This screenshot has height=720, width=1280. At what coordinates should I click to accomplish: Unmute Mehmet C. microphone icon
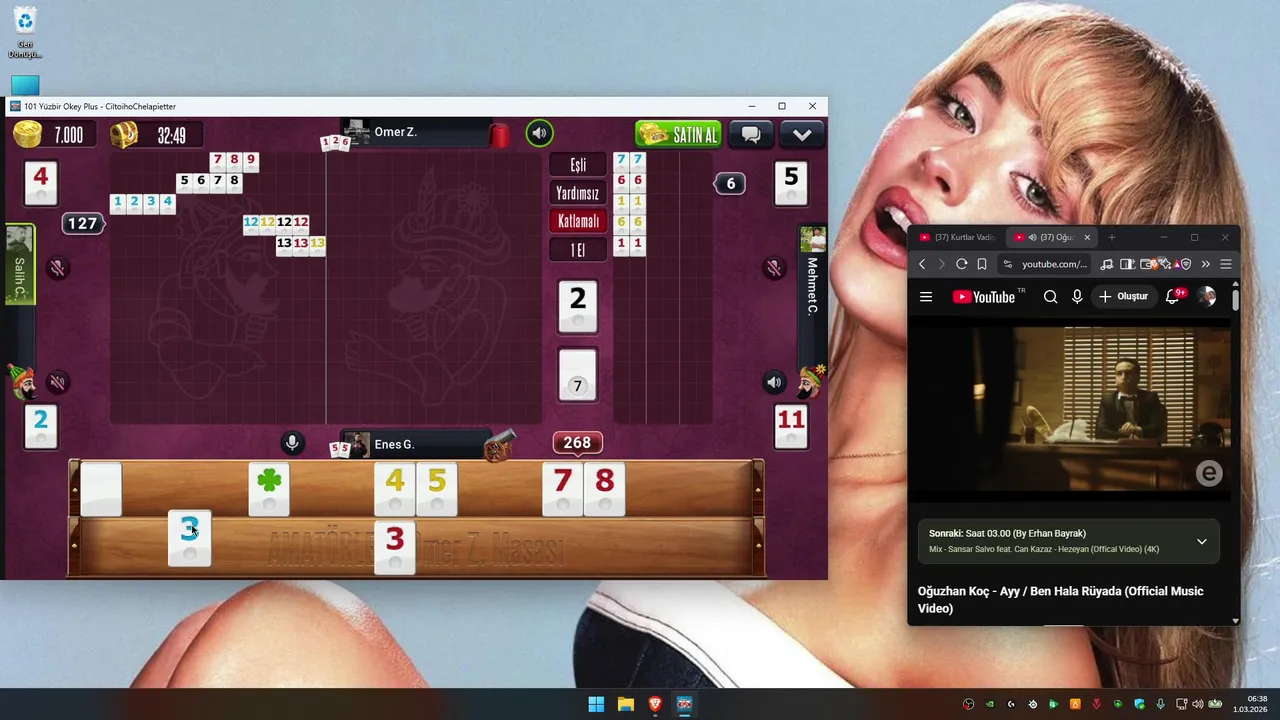click(x=774, y=268)
